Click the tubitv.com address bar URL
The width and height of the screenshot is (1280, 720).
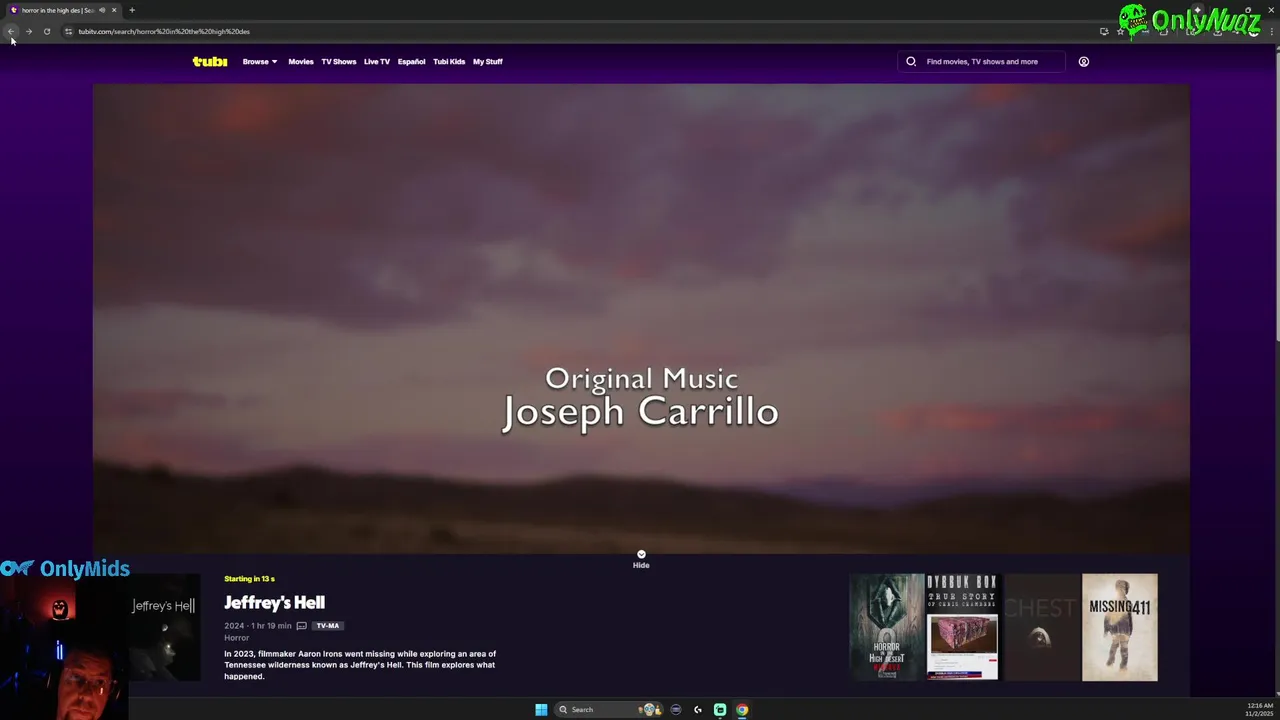[164, 31]
